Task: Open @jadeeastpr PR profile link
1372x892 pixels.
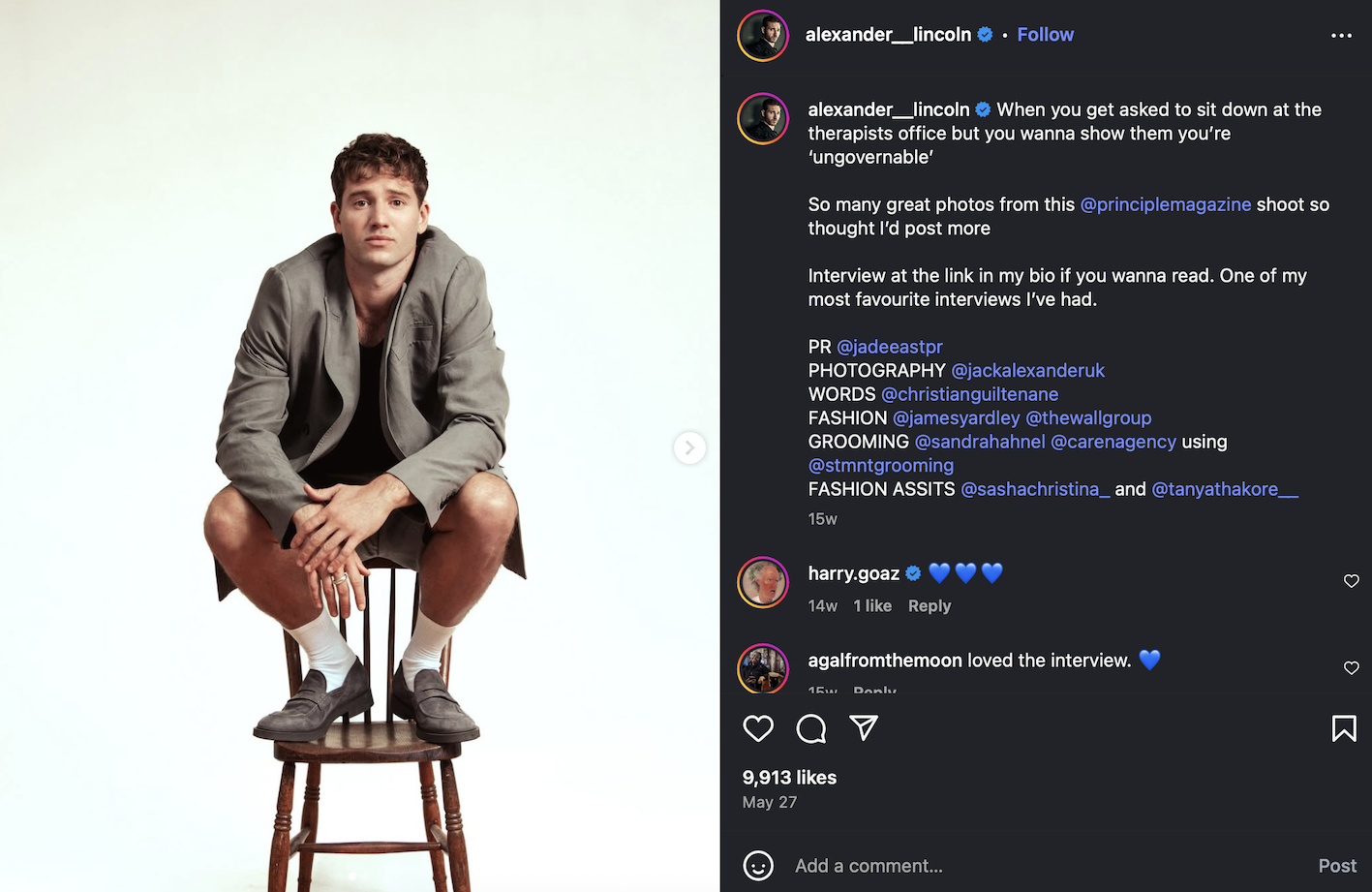Action: (889, 347)
